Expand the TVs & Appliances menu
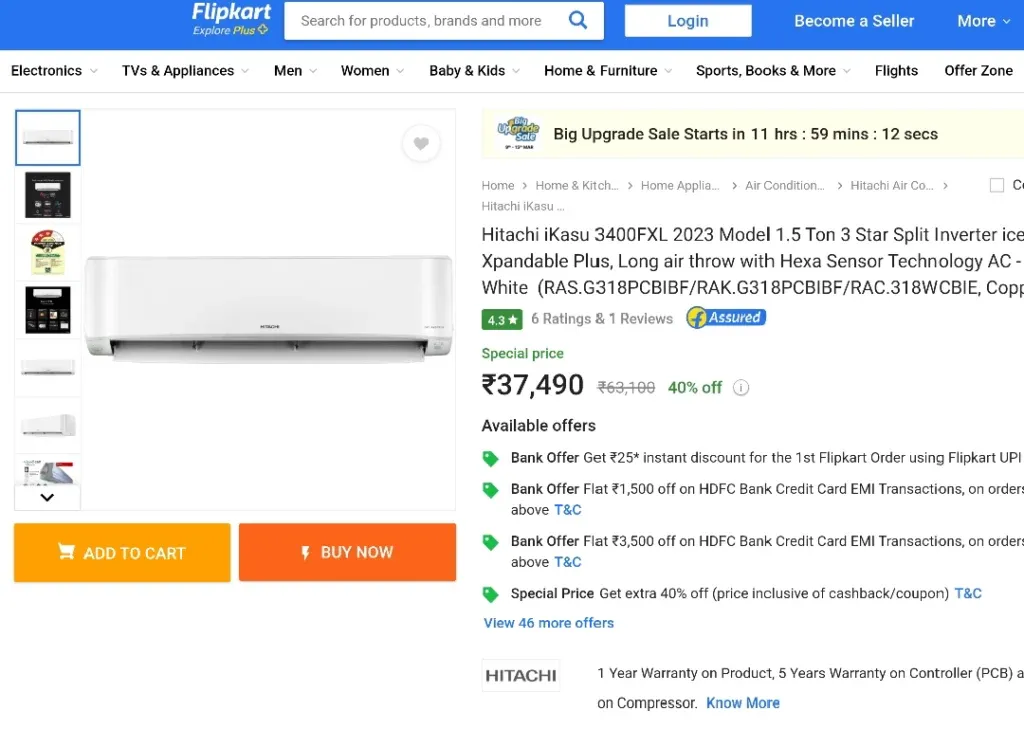Screen dimensions: 1024x729 tap(185, 71)
